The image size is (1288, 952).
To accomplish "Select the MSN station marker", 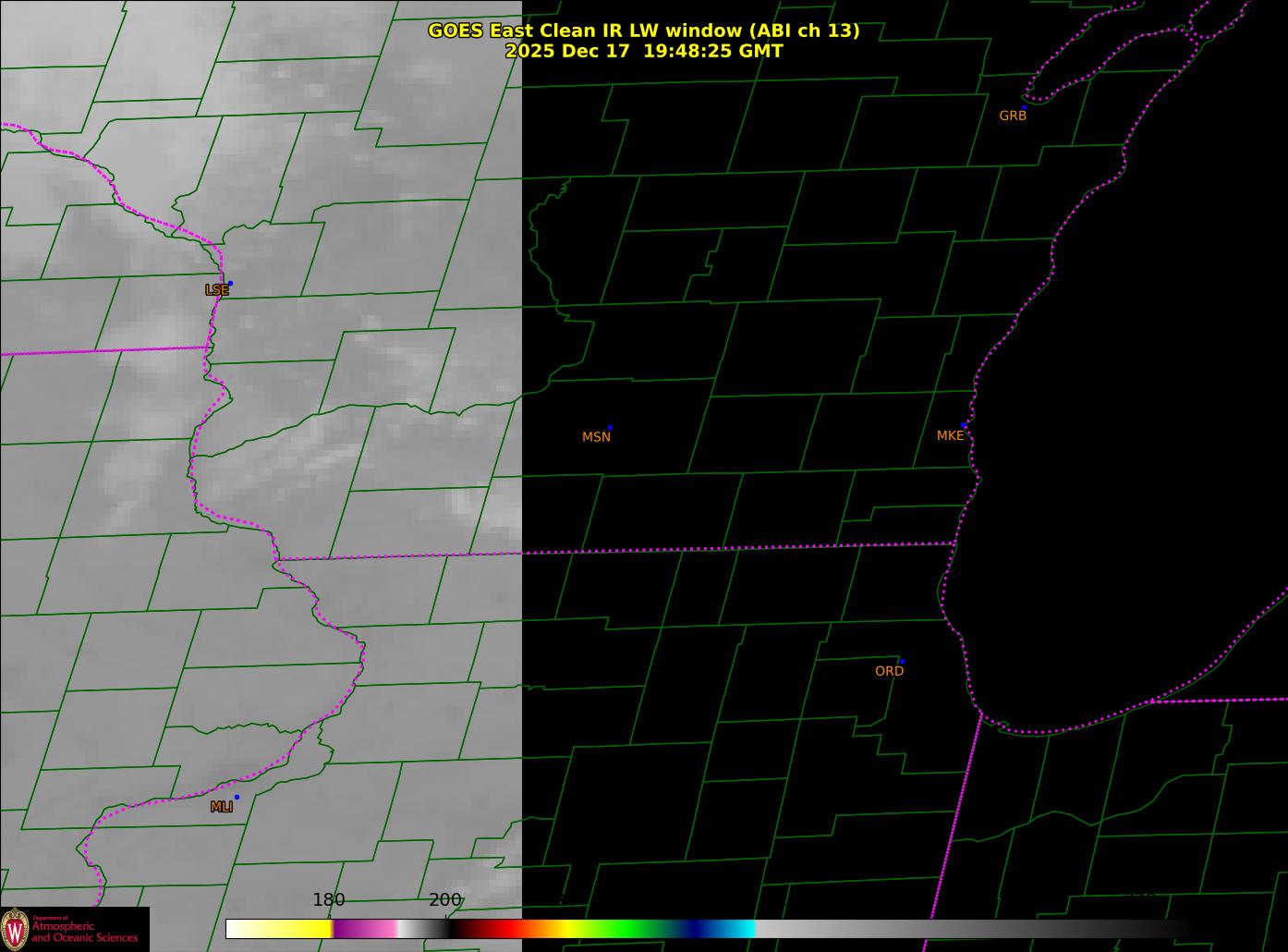I will (610, 428).
